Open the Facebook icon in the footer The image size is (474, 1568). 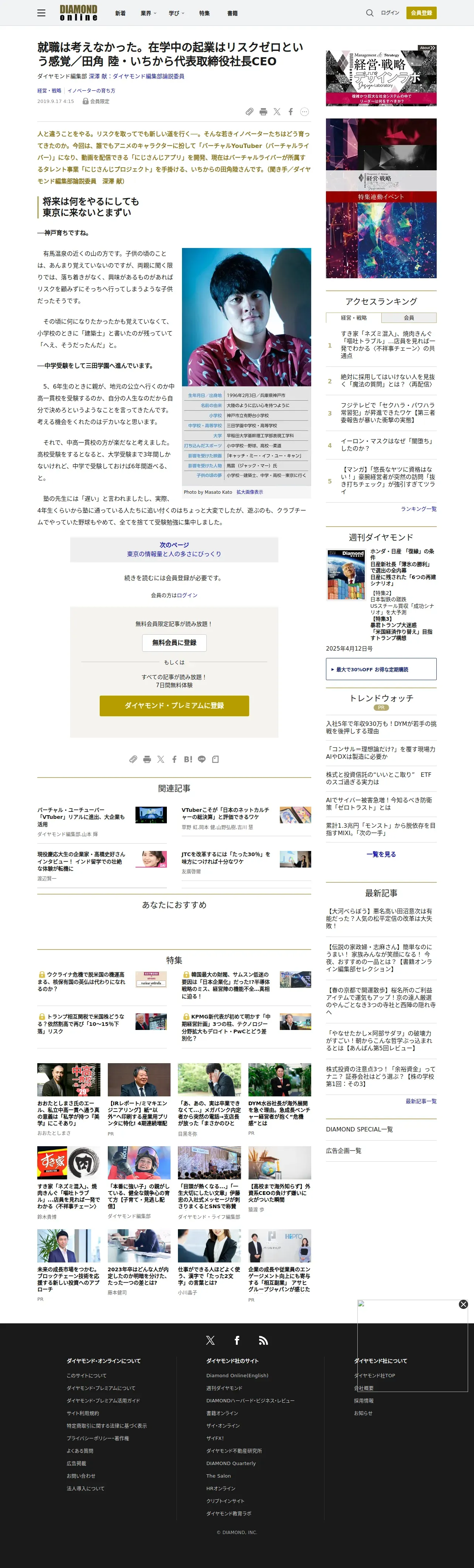pos(237,1340)
